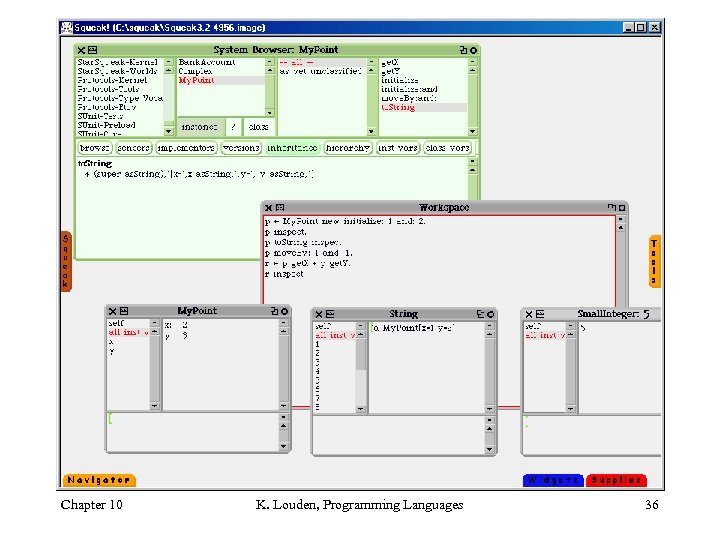Open the Widgets flap at the bottom
This screenshot has height=540, width=720.
pos(553,480)
